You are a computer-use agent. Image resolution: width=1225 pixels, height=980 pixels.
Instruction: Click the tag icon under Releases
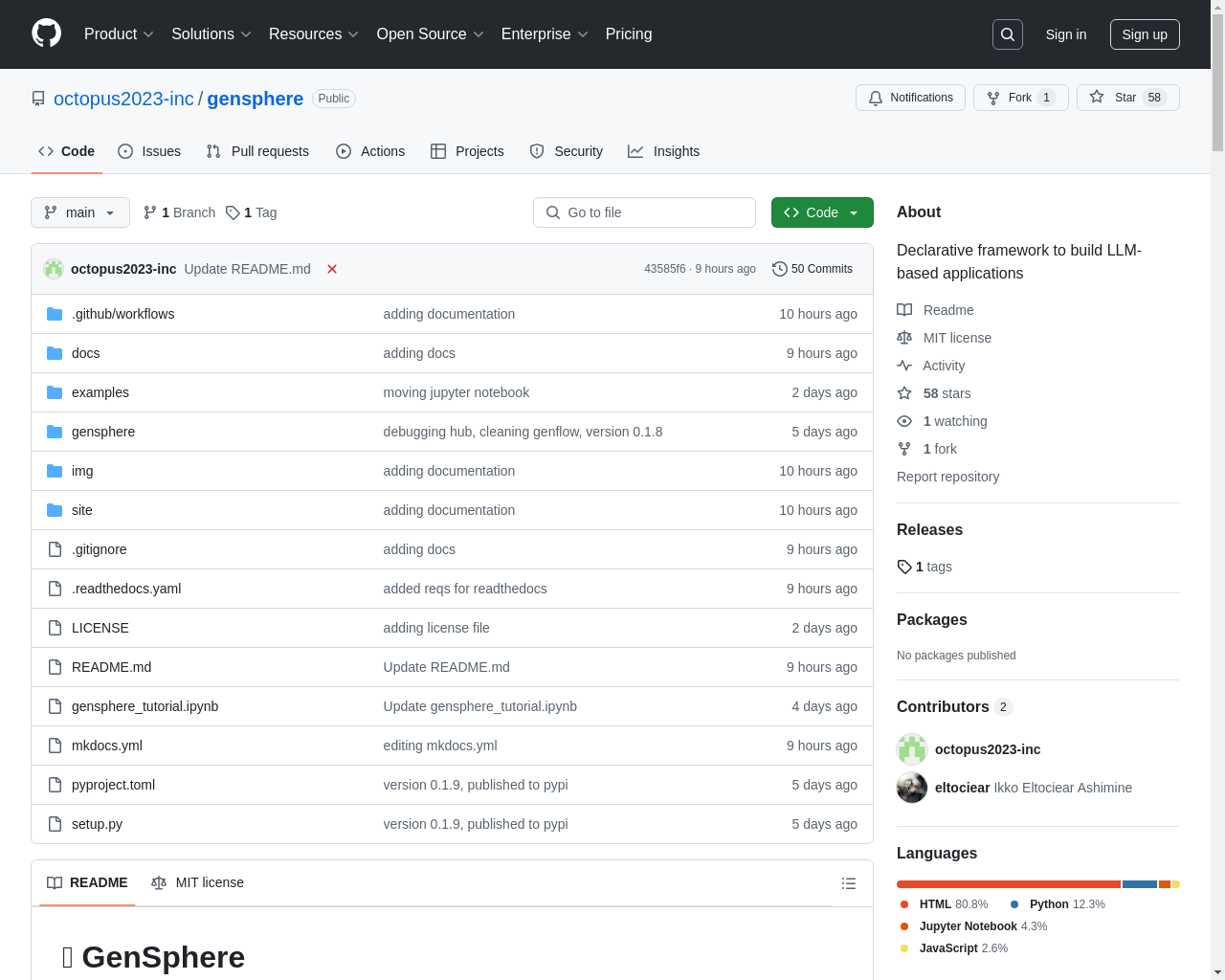tap(904, 567)
